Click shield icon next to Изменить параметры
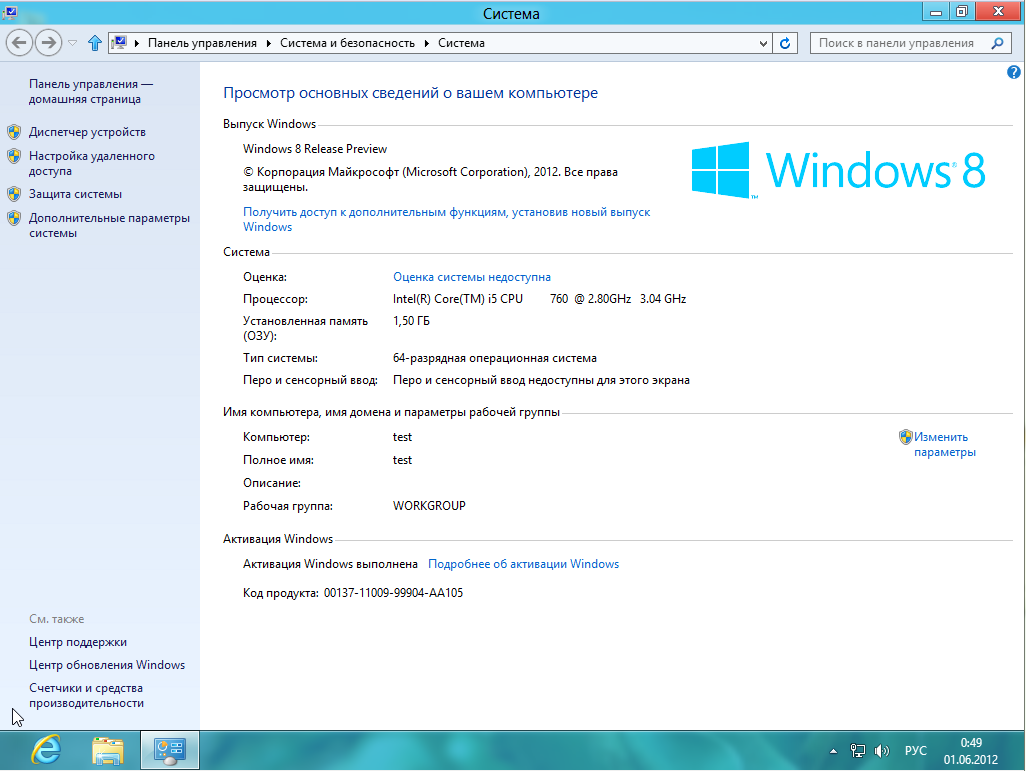 [906, 437]
